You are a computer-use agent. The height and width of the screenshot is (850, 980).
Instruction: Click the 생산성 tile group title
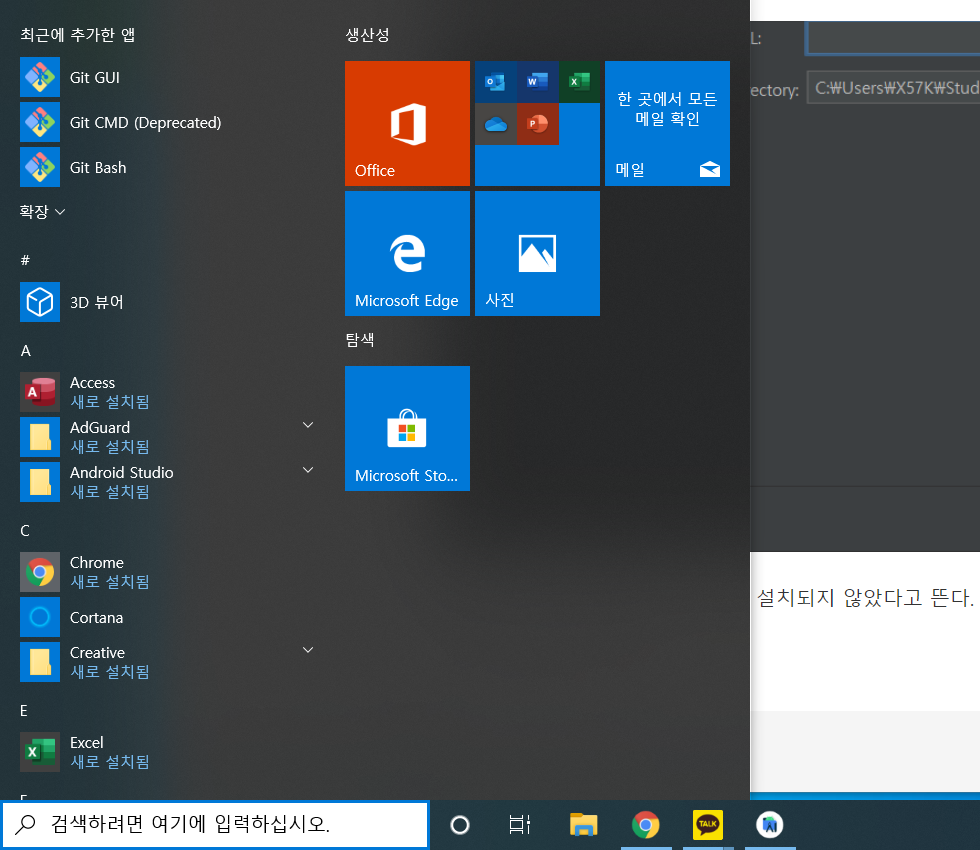tap(368, 35)
